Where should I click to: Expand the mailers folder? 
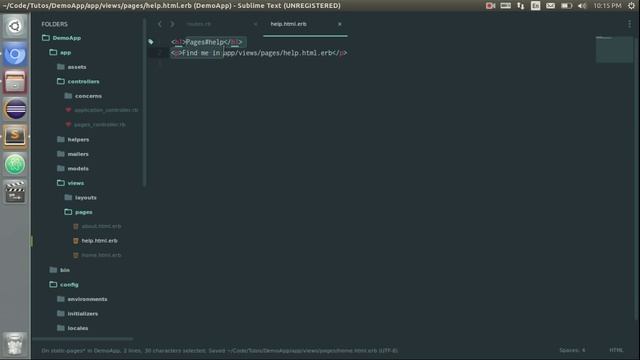point(73,154)
